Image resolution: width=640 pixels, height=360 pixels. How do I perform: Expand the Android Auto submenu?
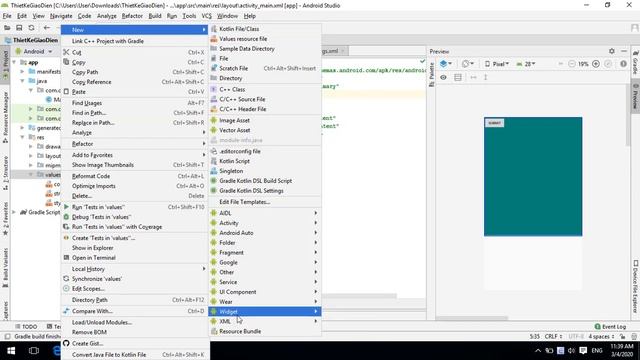pyautogui.click(x=264, y=233)
